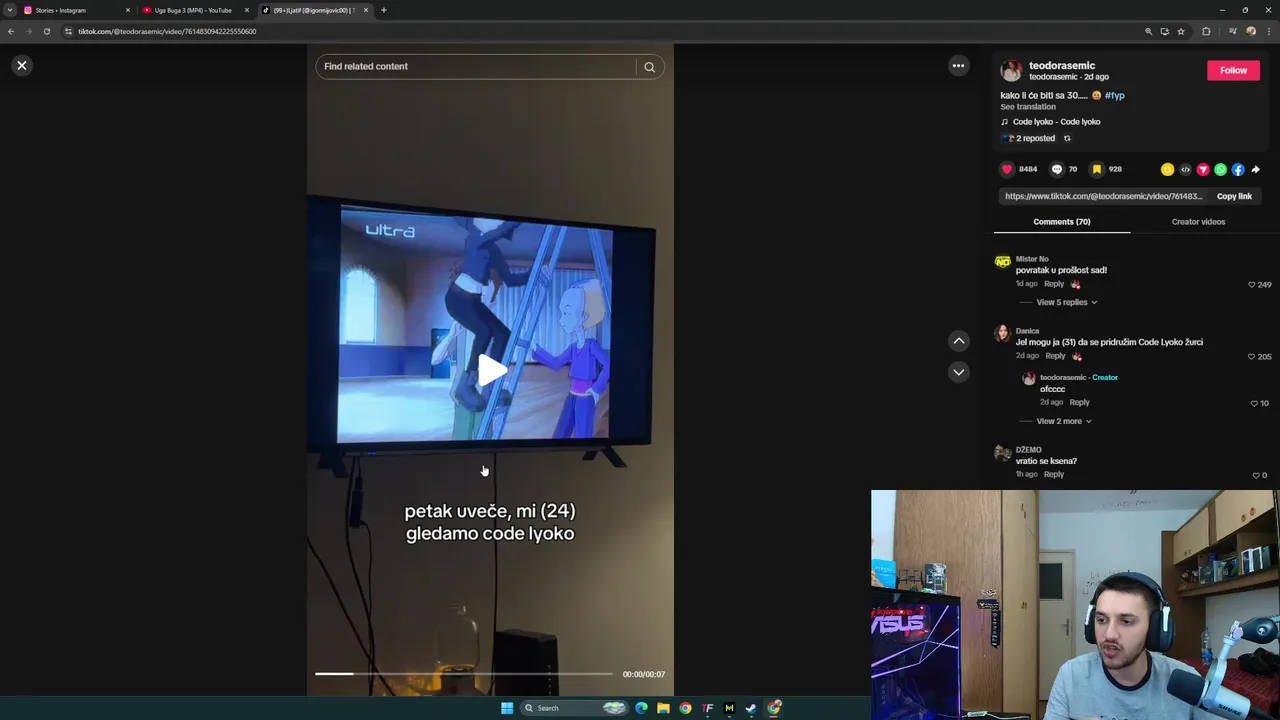Click the search magnifier in Find related content
This screenshot has height=720, width=1280.
[649, 67]
